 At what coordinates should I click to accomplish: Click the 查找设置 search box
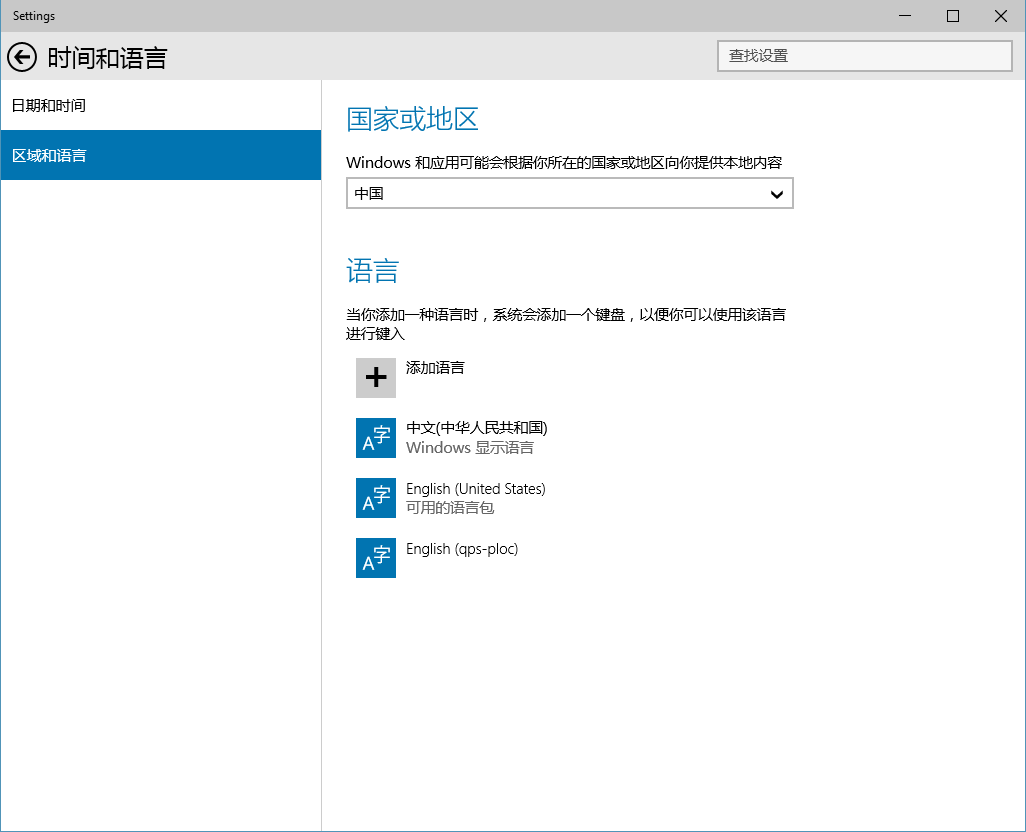(864, 56)
